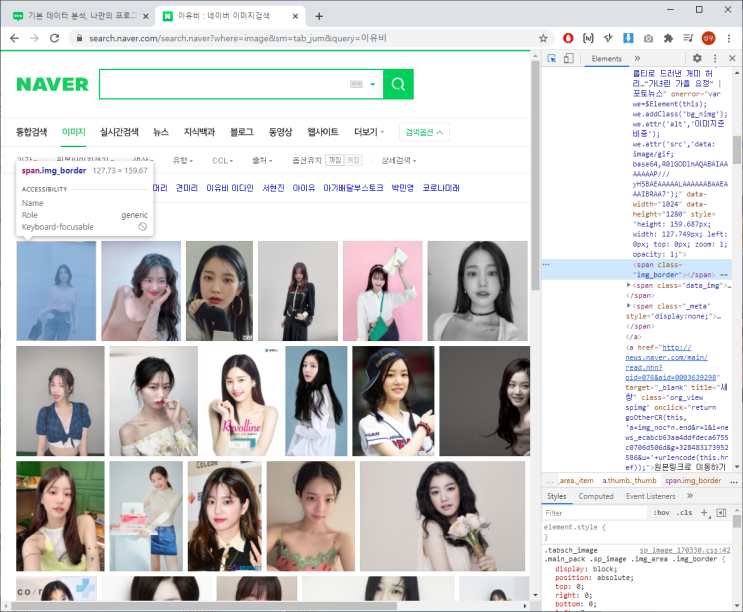This screenshot has width=743, height=612.
Task: Switch to the Event Listeners tab
Action: [651, 496]
